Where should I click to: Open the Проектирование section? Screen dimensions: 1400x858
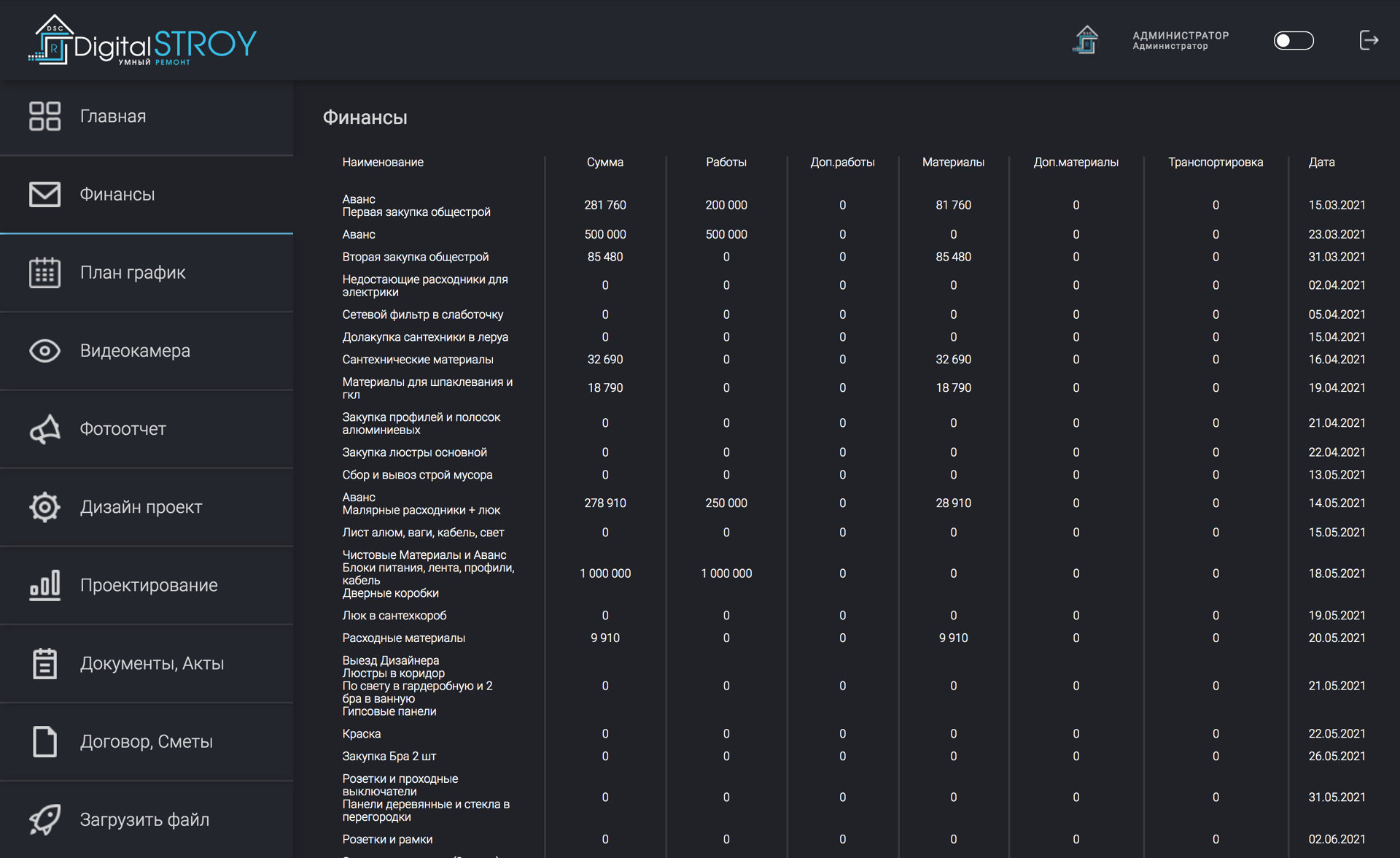[x=147, y=585]
